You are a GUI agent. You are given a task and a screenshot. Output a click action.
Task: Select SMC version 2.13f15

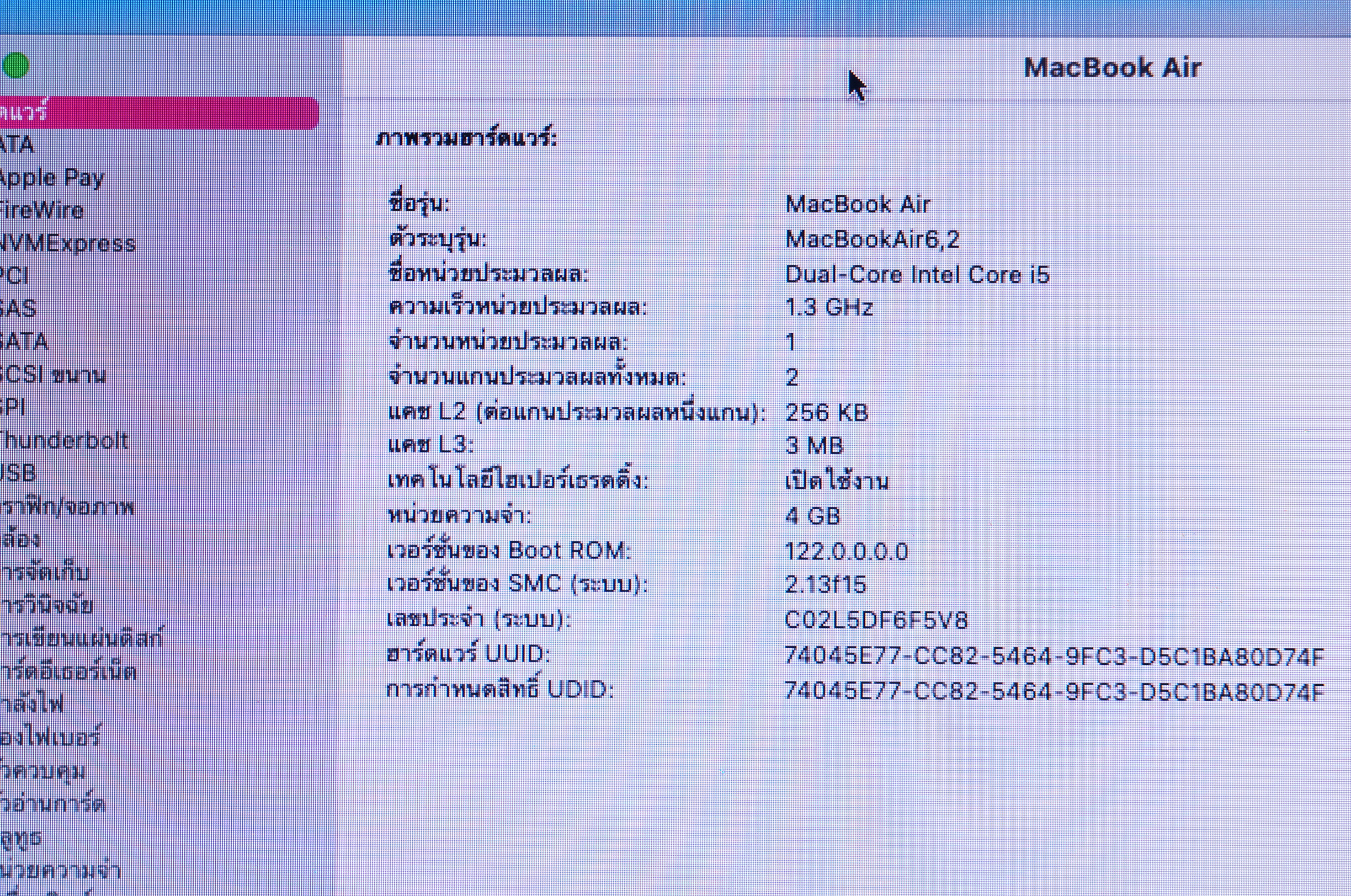pyautogui.click(x=826, y=584)
